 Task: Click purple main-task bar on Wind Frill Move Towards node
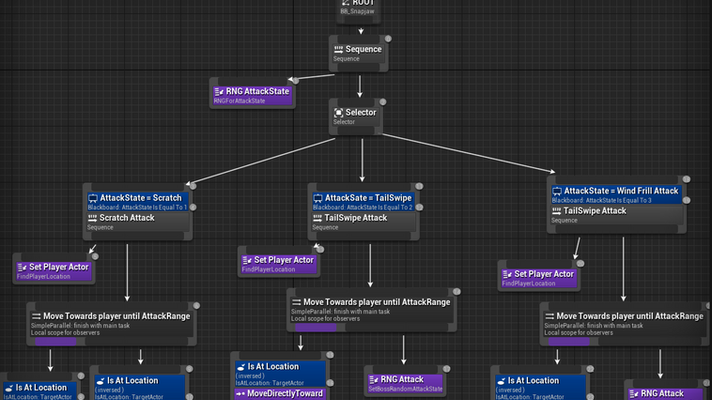coord(569,342)
